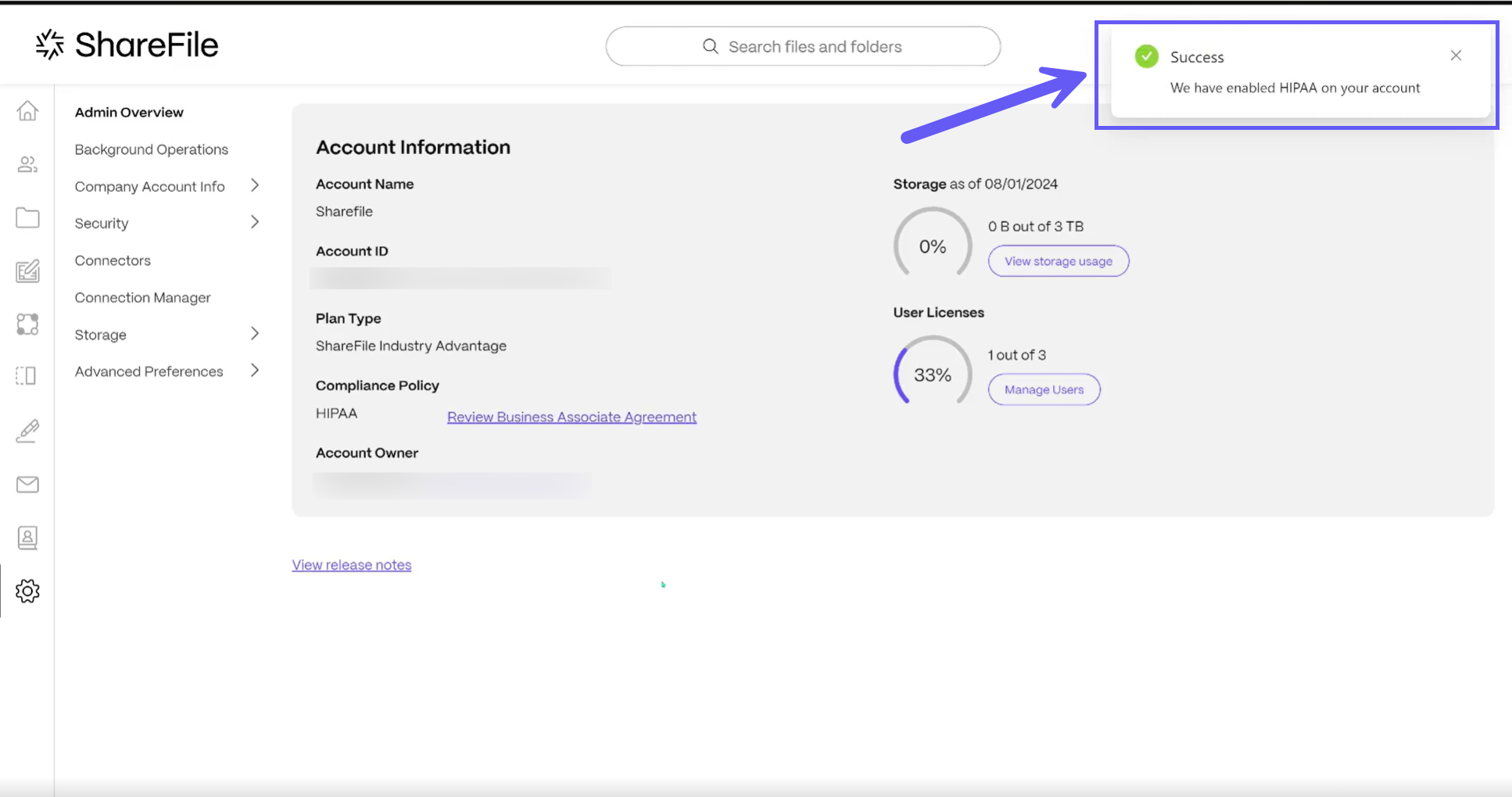Click Manage Users button
Viewport: 1512px width, 797px height.
tap(1044, 390)
